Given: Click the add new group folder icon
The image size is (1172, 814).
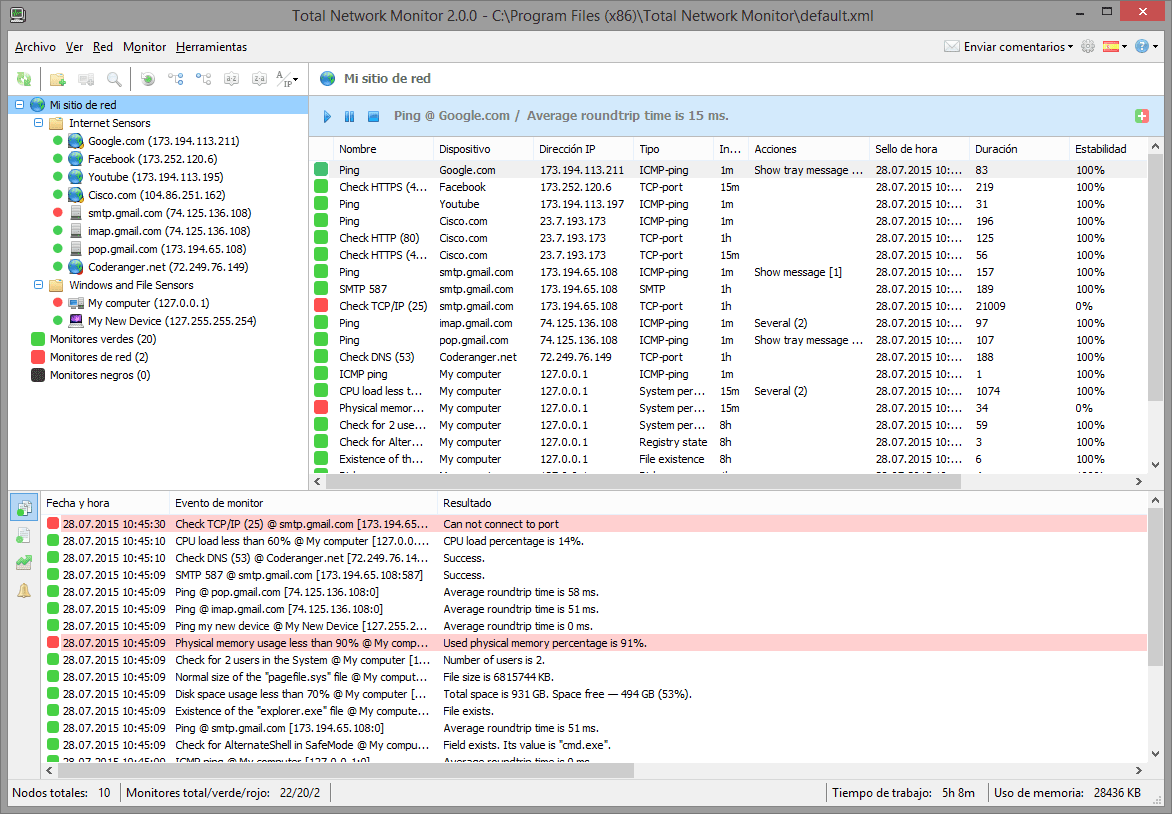Looking at the screenshot, I should (x=58, y=79).
